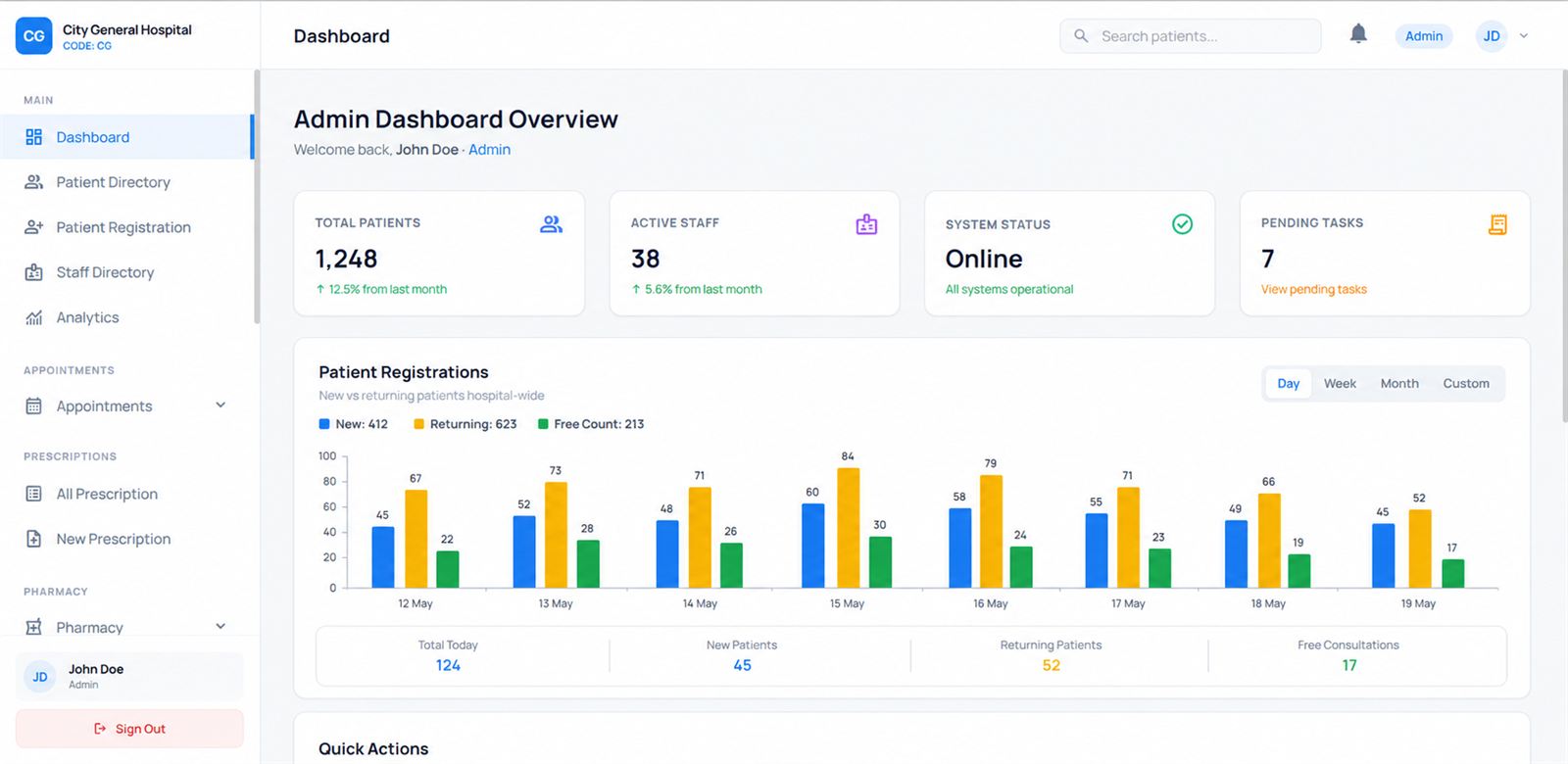Viewport: 1568px width, 764px height.
Task: Go to Patient Registration page
Action: point(126,227)
